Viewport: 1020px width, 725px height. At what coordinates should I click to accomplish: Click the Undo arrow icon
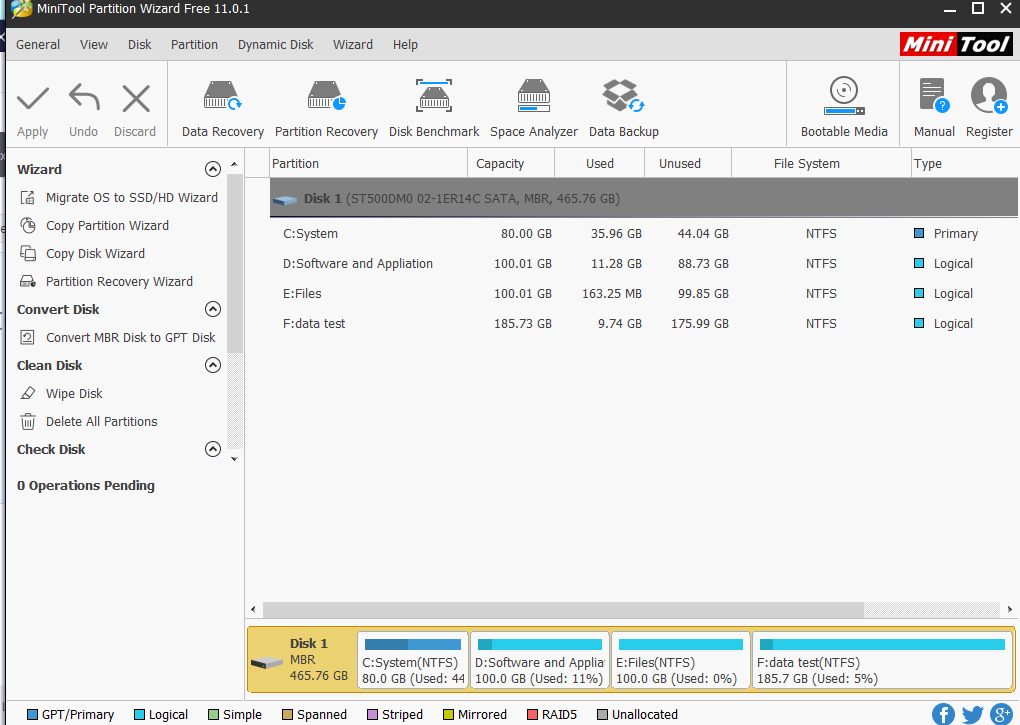[84, 98]
